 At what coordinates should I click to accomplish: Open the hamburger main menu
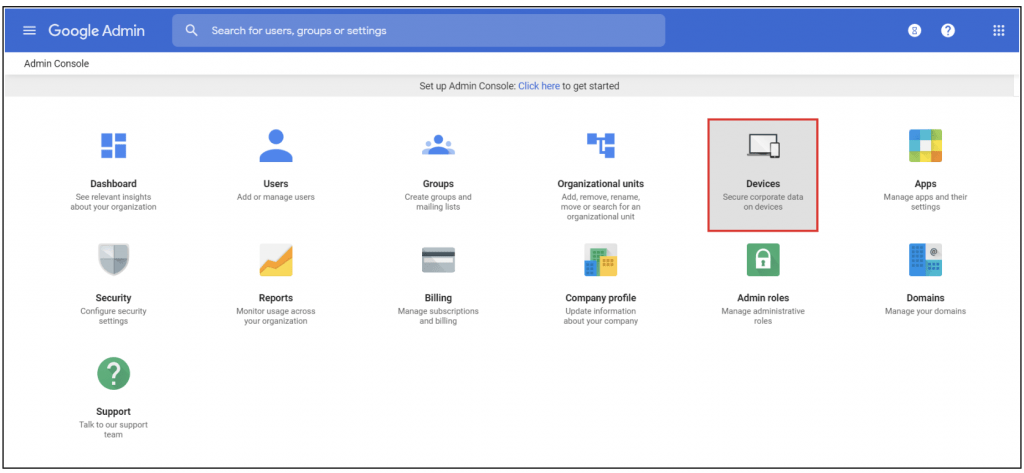coord(29,31)
